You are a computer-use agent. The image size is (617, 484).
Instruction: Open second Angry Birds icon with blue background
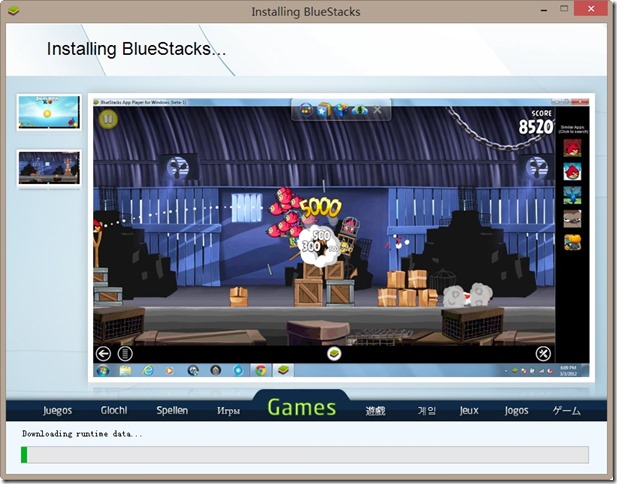tap(572, 172)
